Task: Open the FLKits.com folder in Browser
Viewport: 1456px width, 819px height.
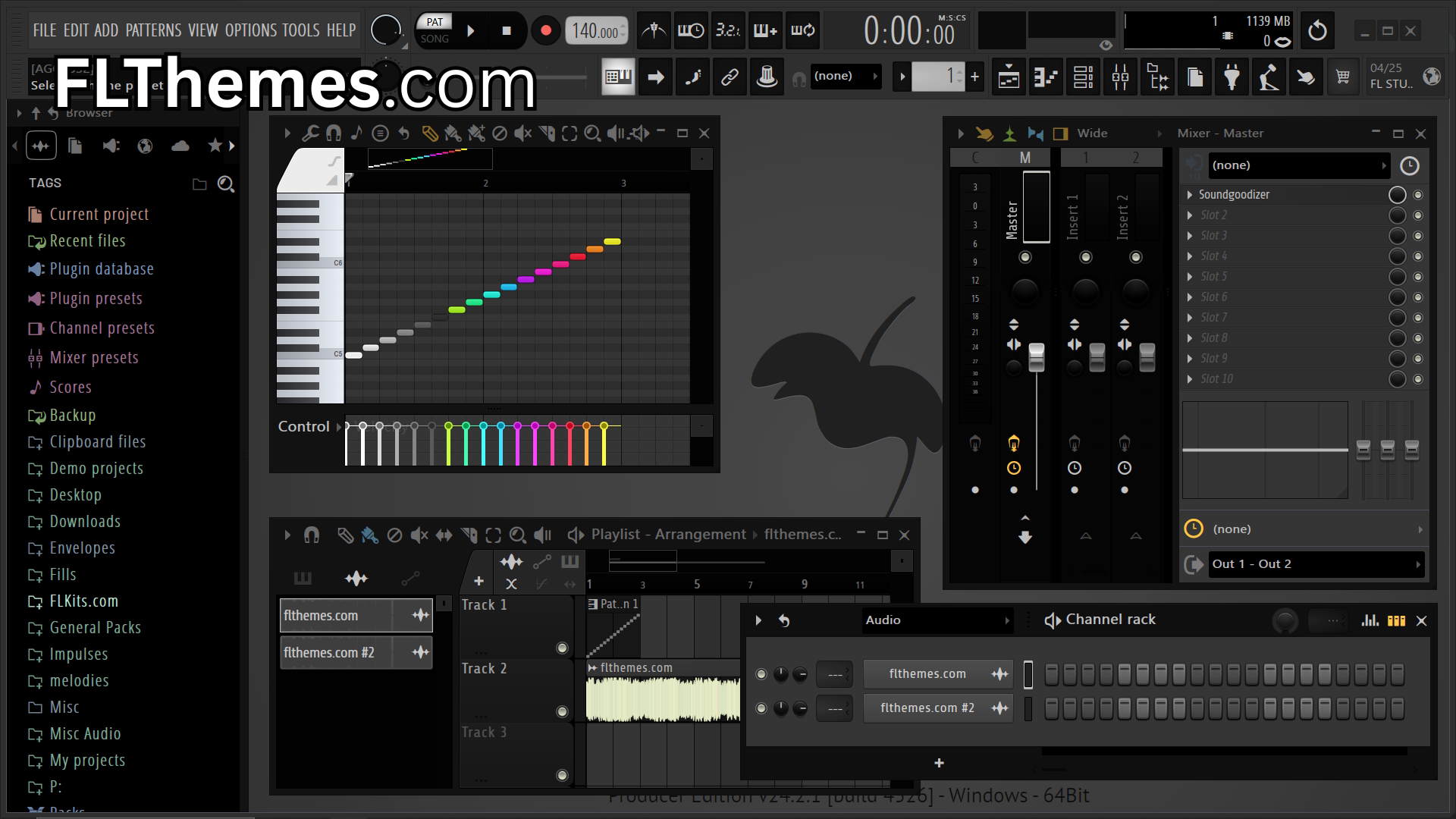Action: click(83, 601)
